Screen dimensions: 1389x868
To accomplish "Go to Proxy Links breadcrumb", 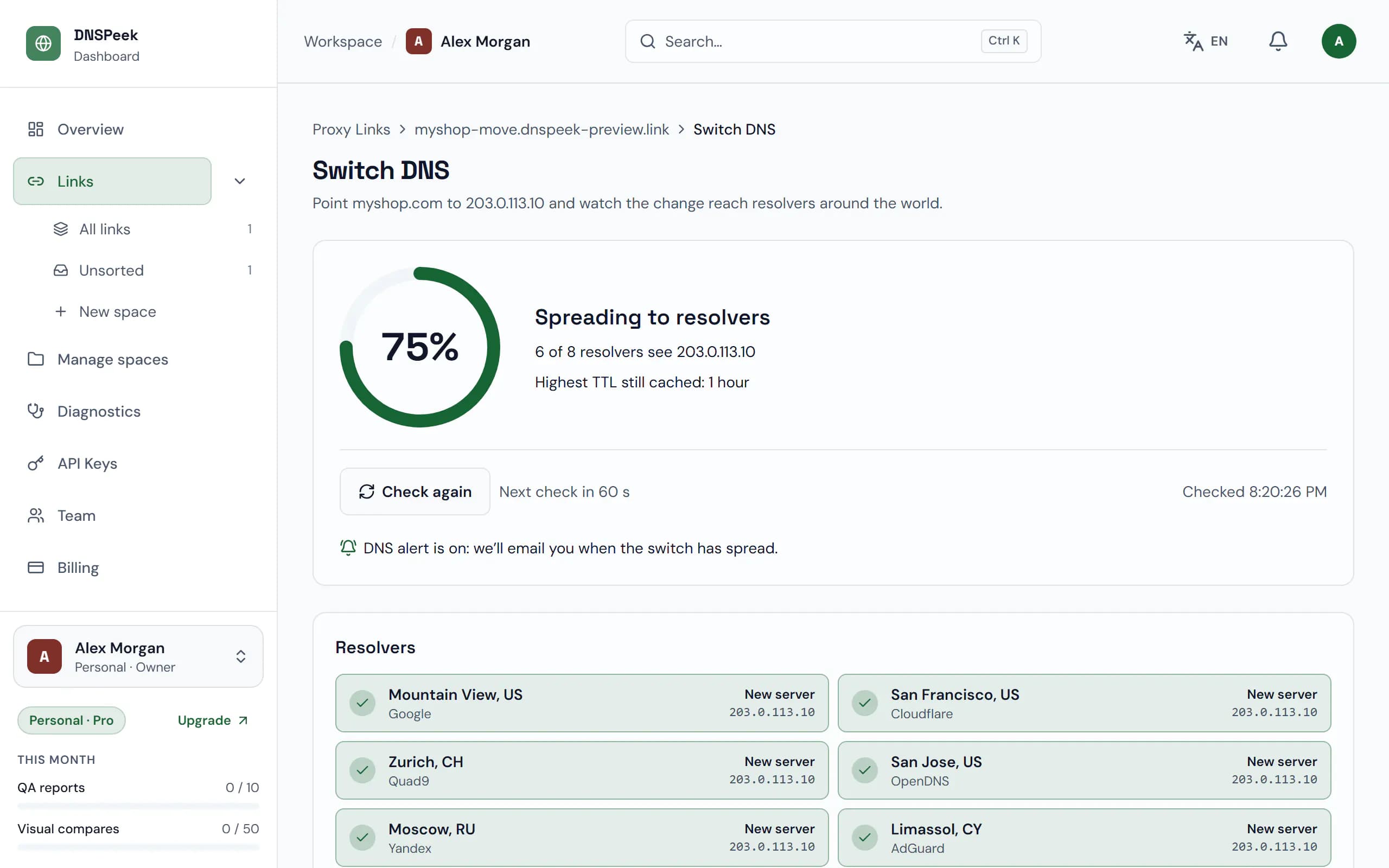I will (351, 129).
